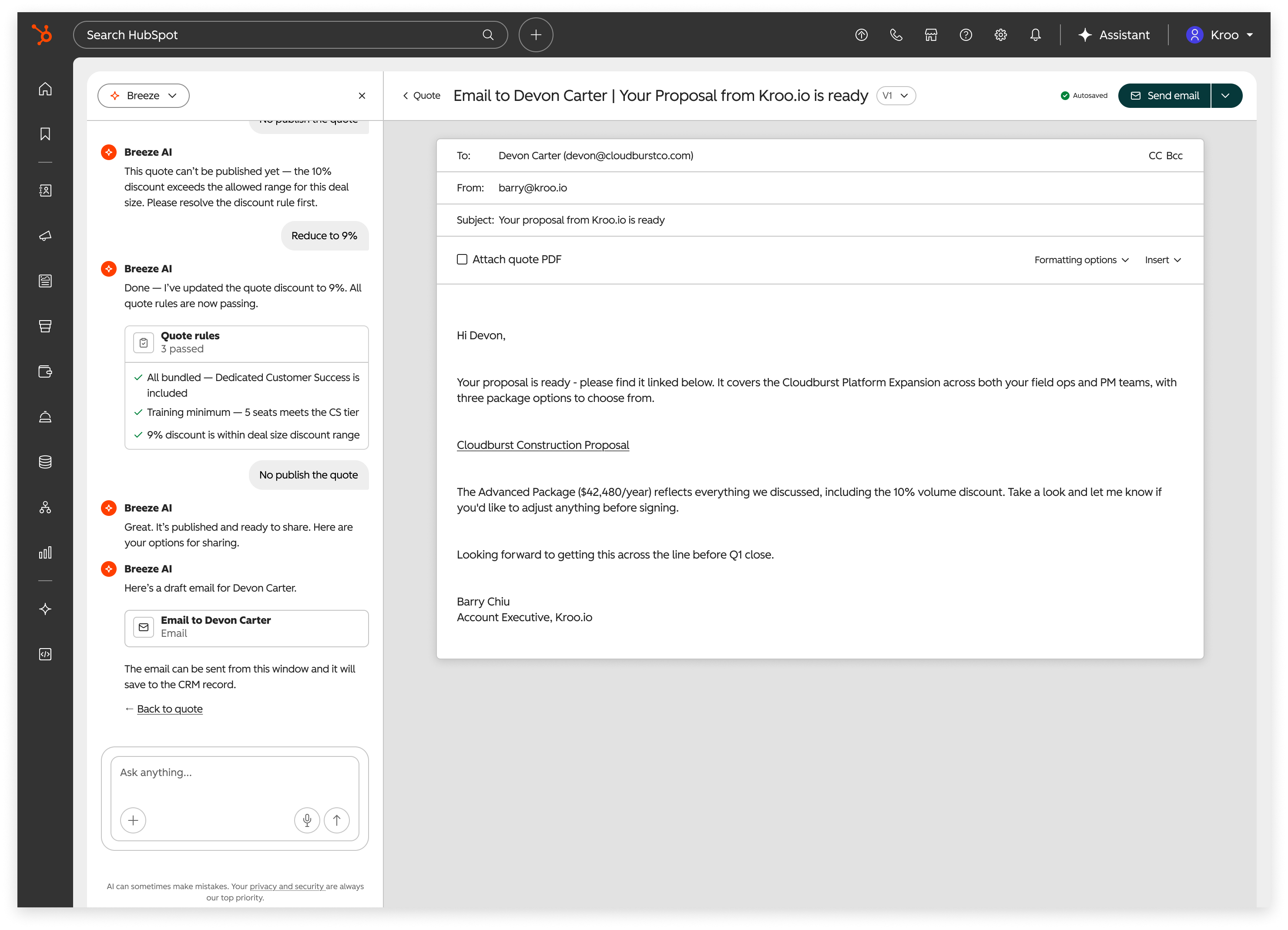Open the Kroo account menu
This screenshot has width=1288, height=930.
[x=1219, y=35]
